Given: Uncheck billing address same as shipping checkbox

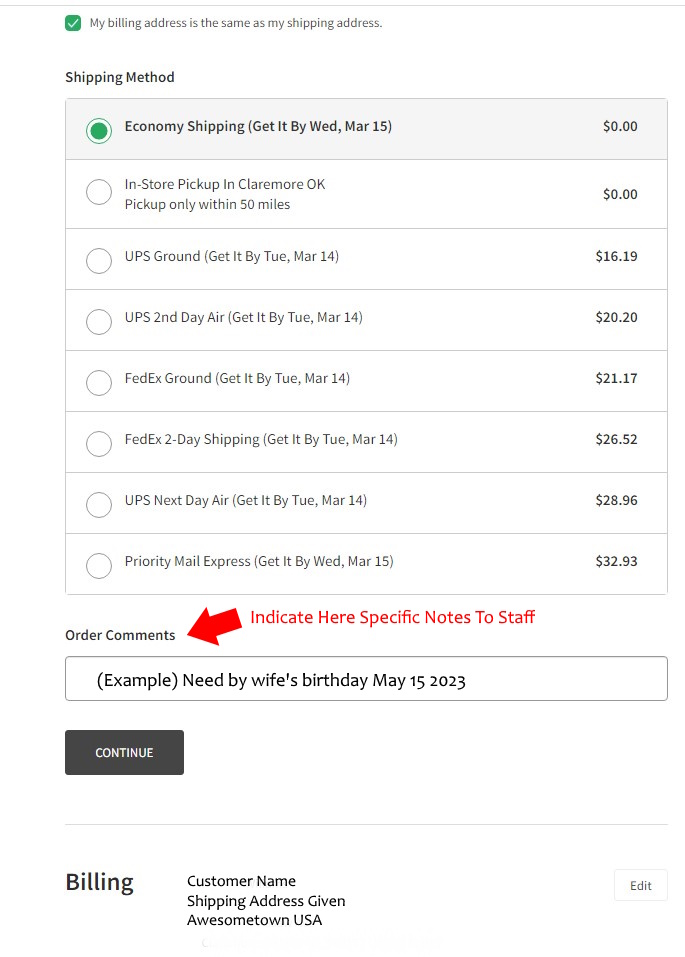Looking at the screenshot, I should point(73,23).
